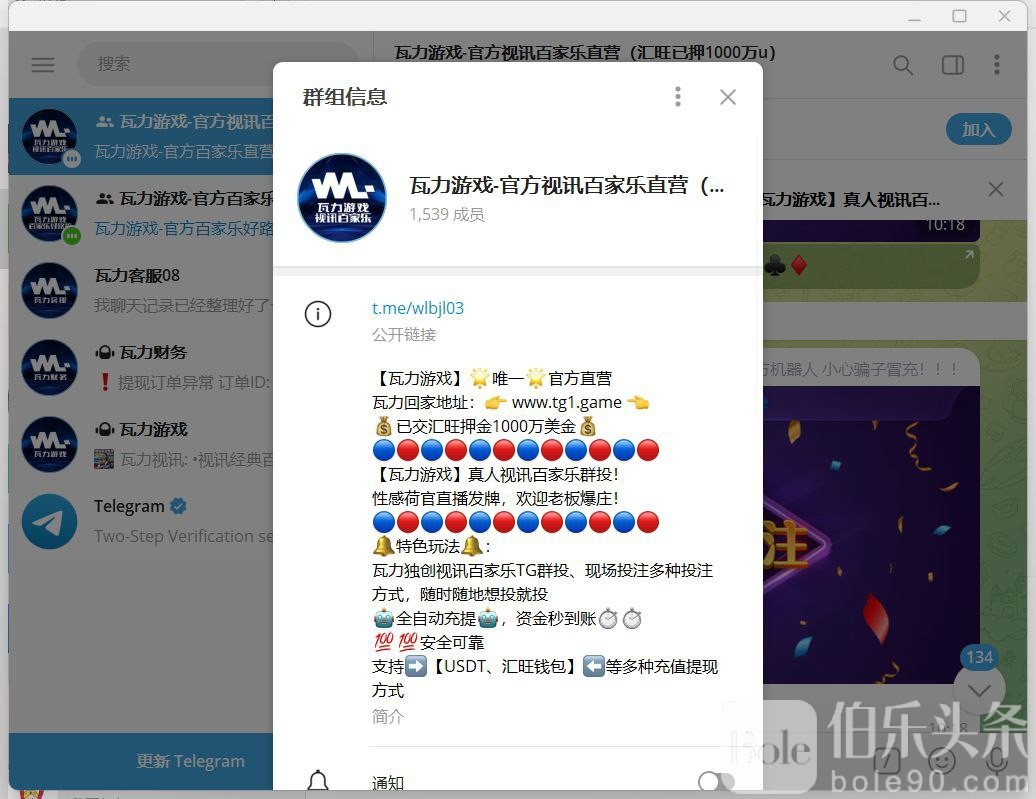Open the t.me/wlbjl03 public link

[418, 308]
